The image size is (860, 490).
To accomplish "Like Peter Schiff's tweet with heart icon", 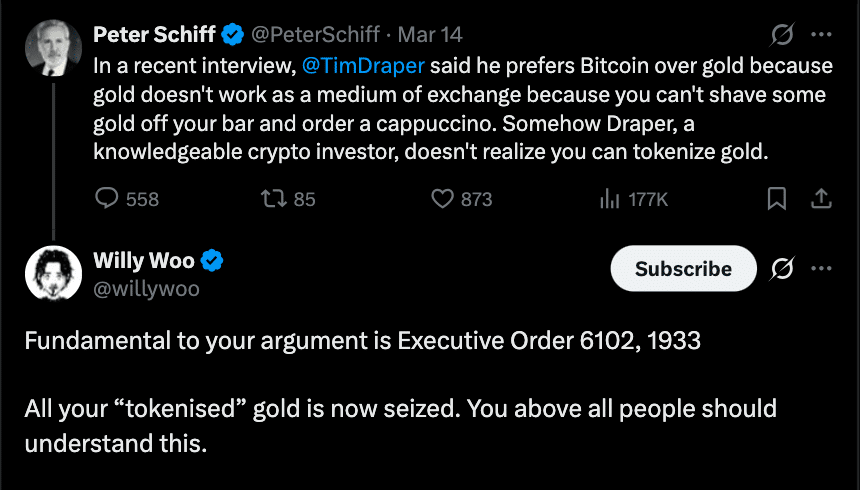I will click(x=443, y=199).
